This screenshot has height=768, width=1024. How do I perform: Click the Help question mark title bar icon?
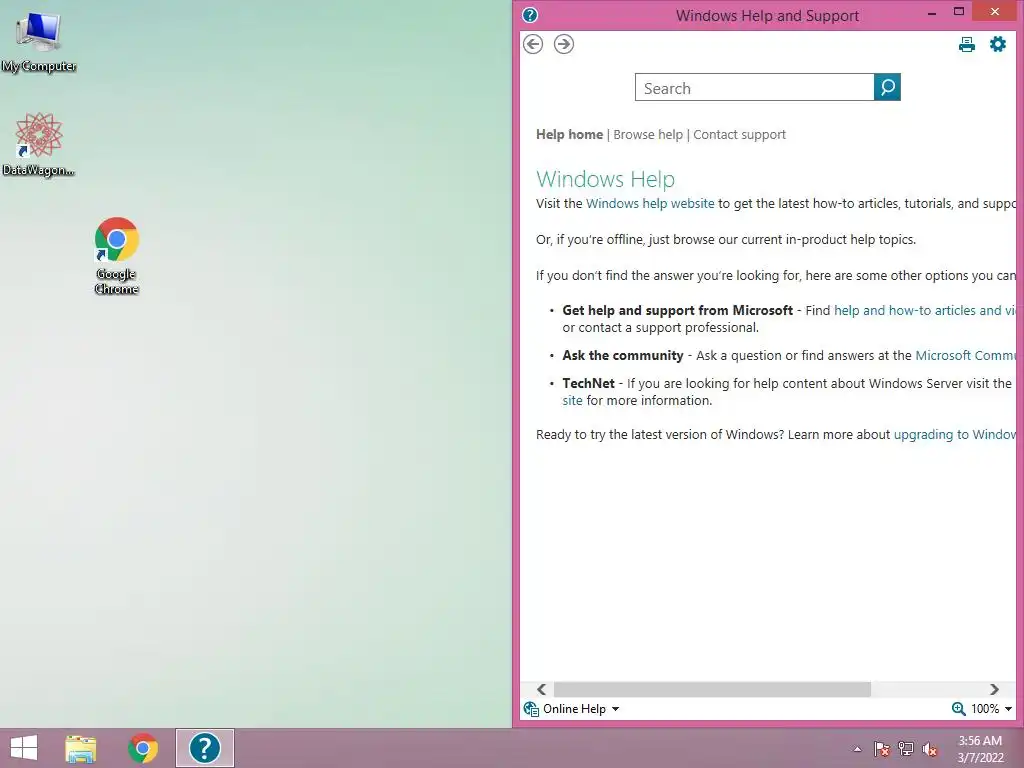coord(530,14)
